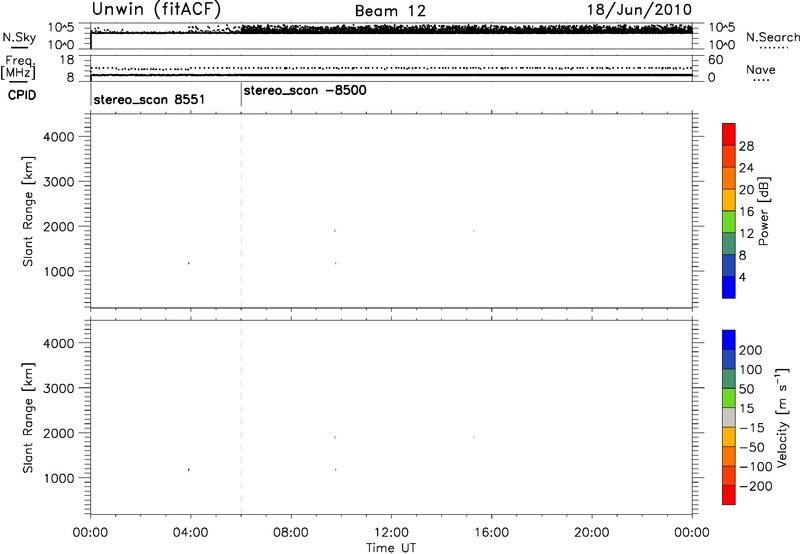The image size is (800, 554).
Task: Select the '3000' tick in the Velocity panel
Action: tap(59, 388)
